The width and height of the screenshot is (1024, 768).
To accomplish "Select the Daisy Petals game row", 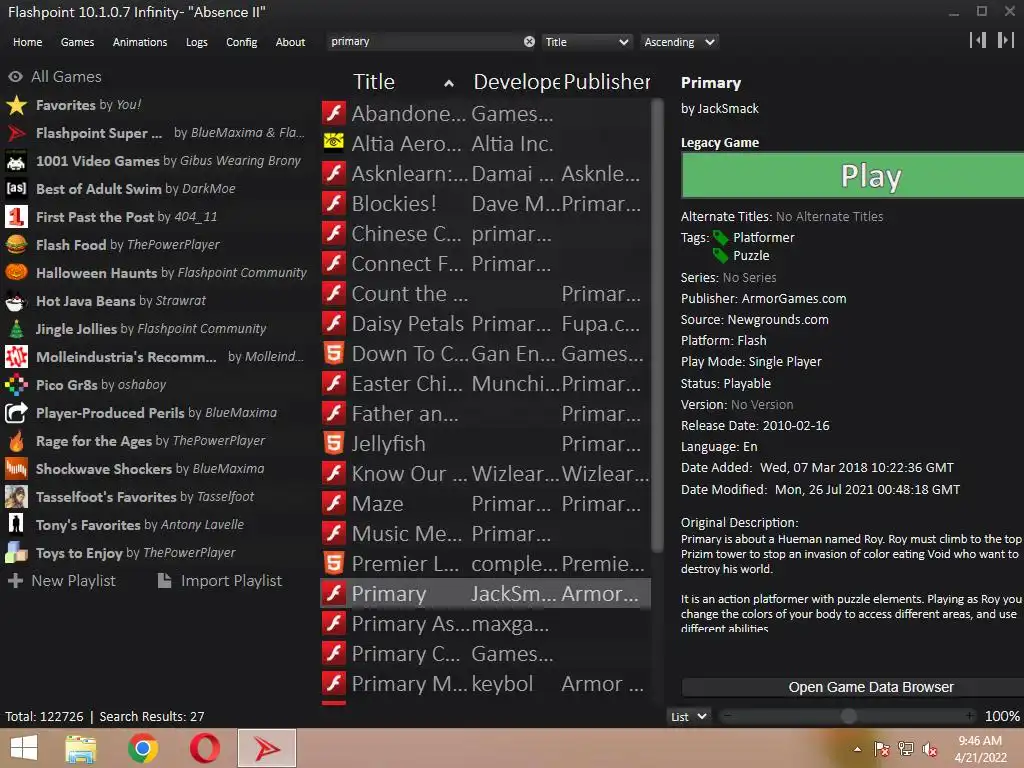I will pyautogui.click(x=485, y=323).
